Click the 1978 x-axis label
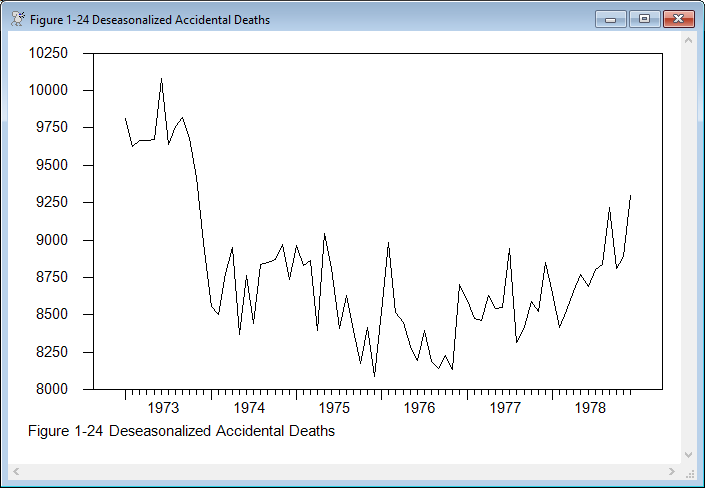Viewport: 705px width, 488px height. 592,407
